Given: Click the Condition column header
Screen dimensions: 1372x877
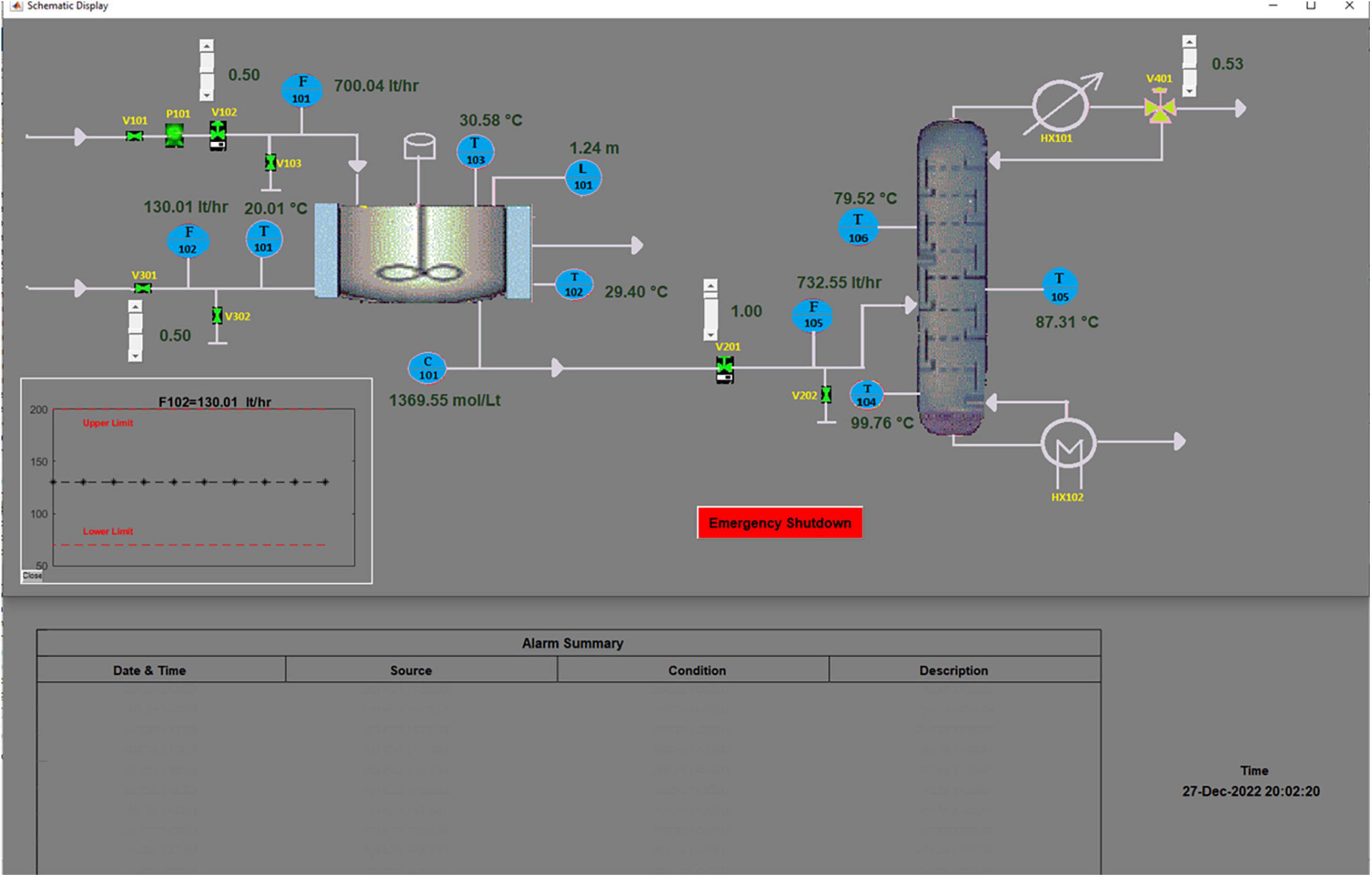Looking at the screenshot, I should [x=693, y=670].
